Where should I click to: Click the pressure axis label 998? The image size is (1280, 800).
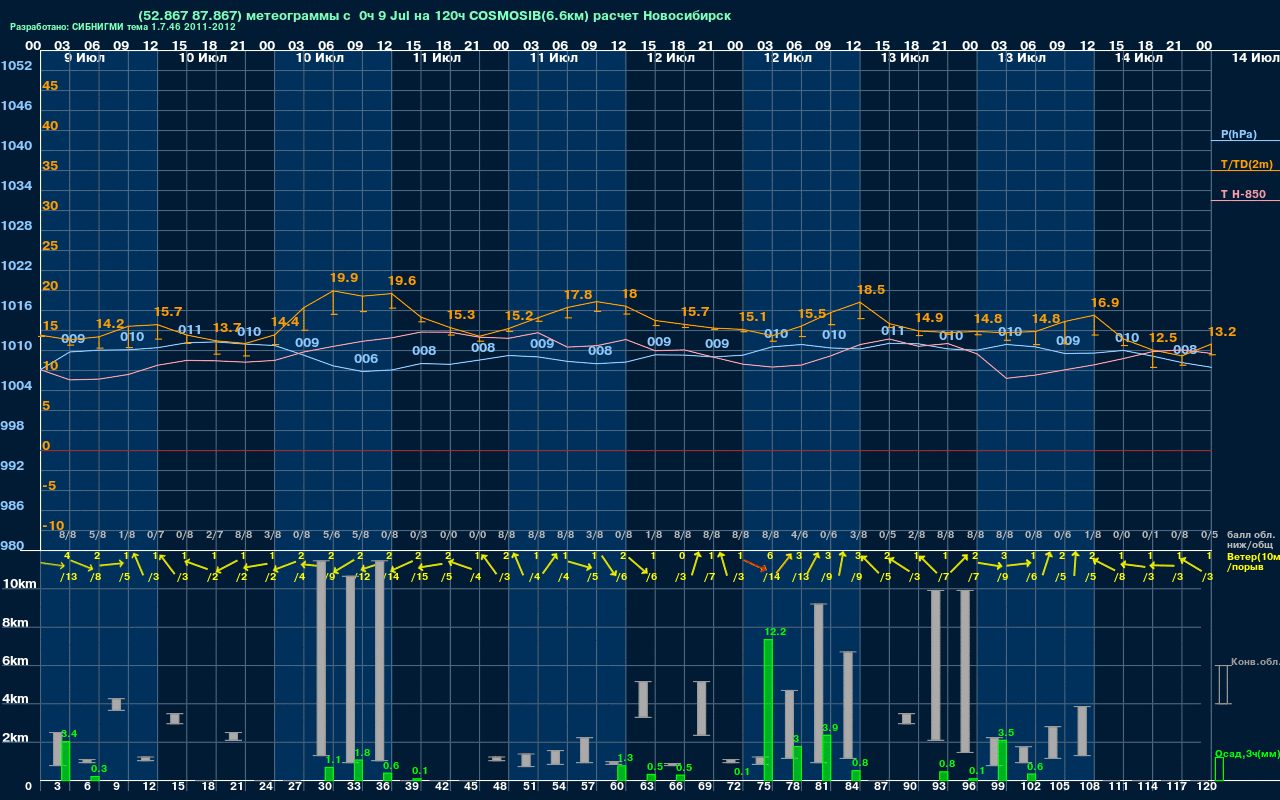tap(12, 426)
